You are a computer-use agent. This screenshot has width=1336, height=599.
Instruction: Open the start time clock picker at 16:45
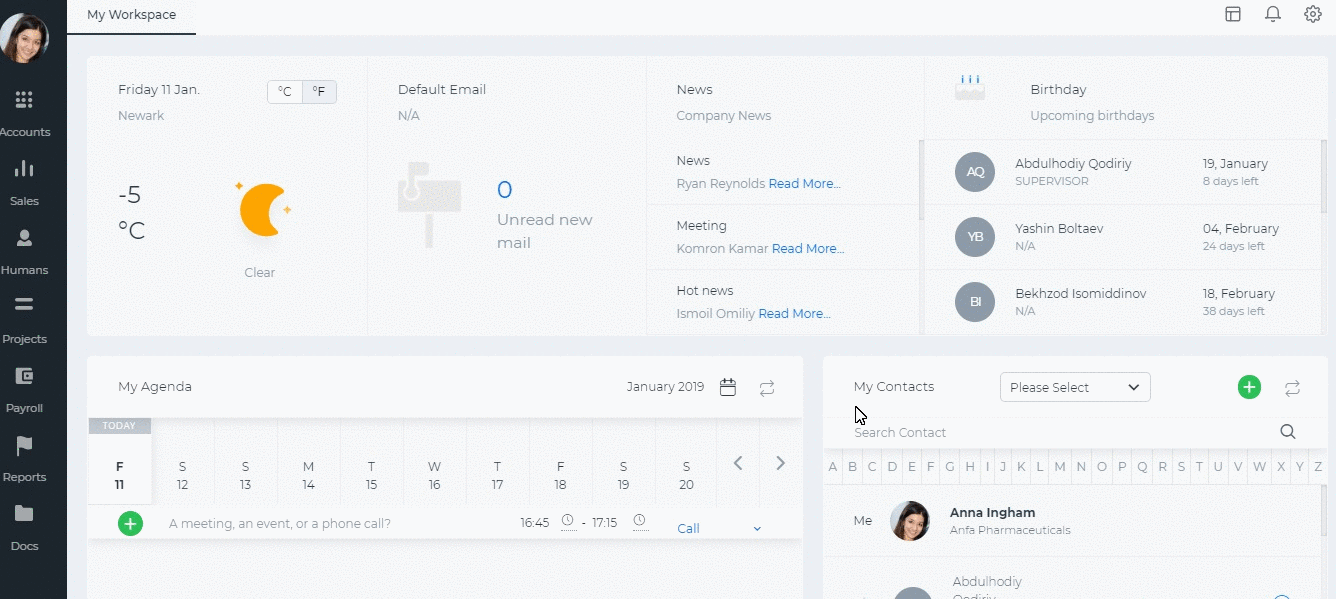(x=567, y=521)
